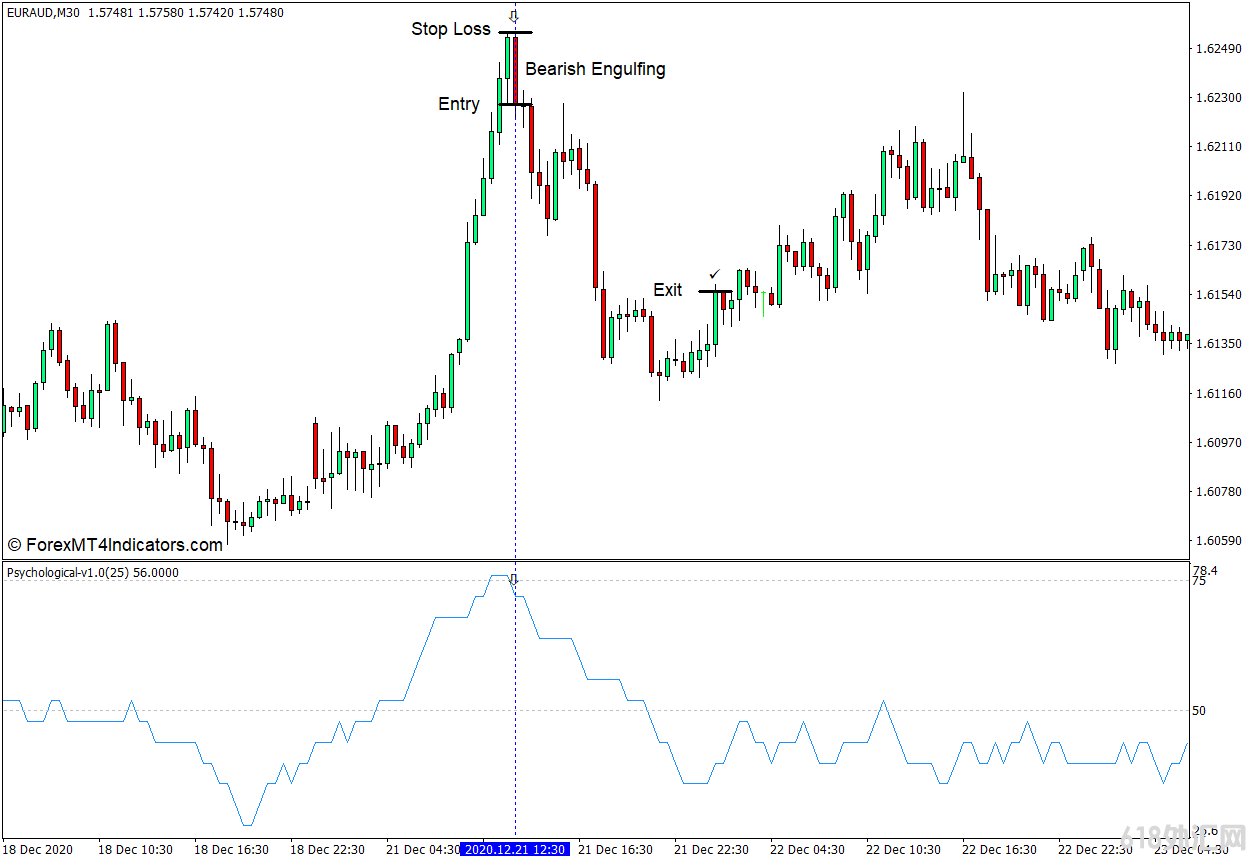Select the Entry horizontal line marker
This screenshot has width=1253, height=862.
pos(514,104)
